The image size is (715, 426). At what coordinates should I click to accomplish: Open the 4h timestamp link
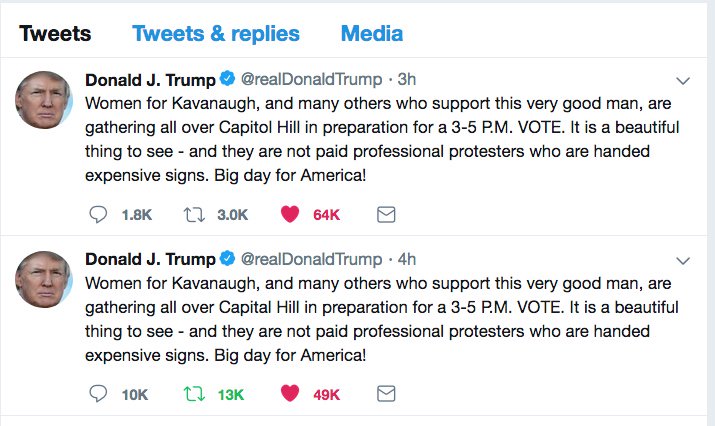point(407,259)
